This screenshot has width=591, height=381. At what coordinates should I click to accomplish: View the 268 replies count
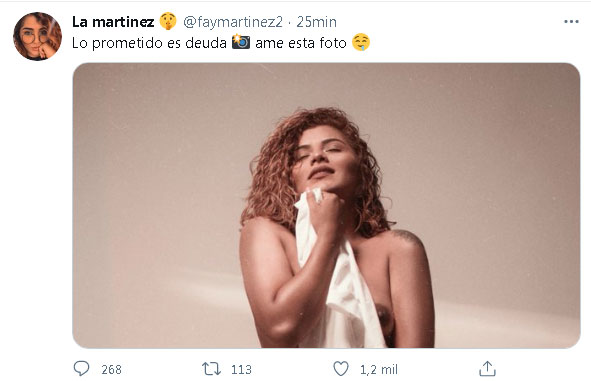coord(112,369)
